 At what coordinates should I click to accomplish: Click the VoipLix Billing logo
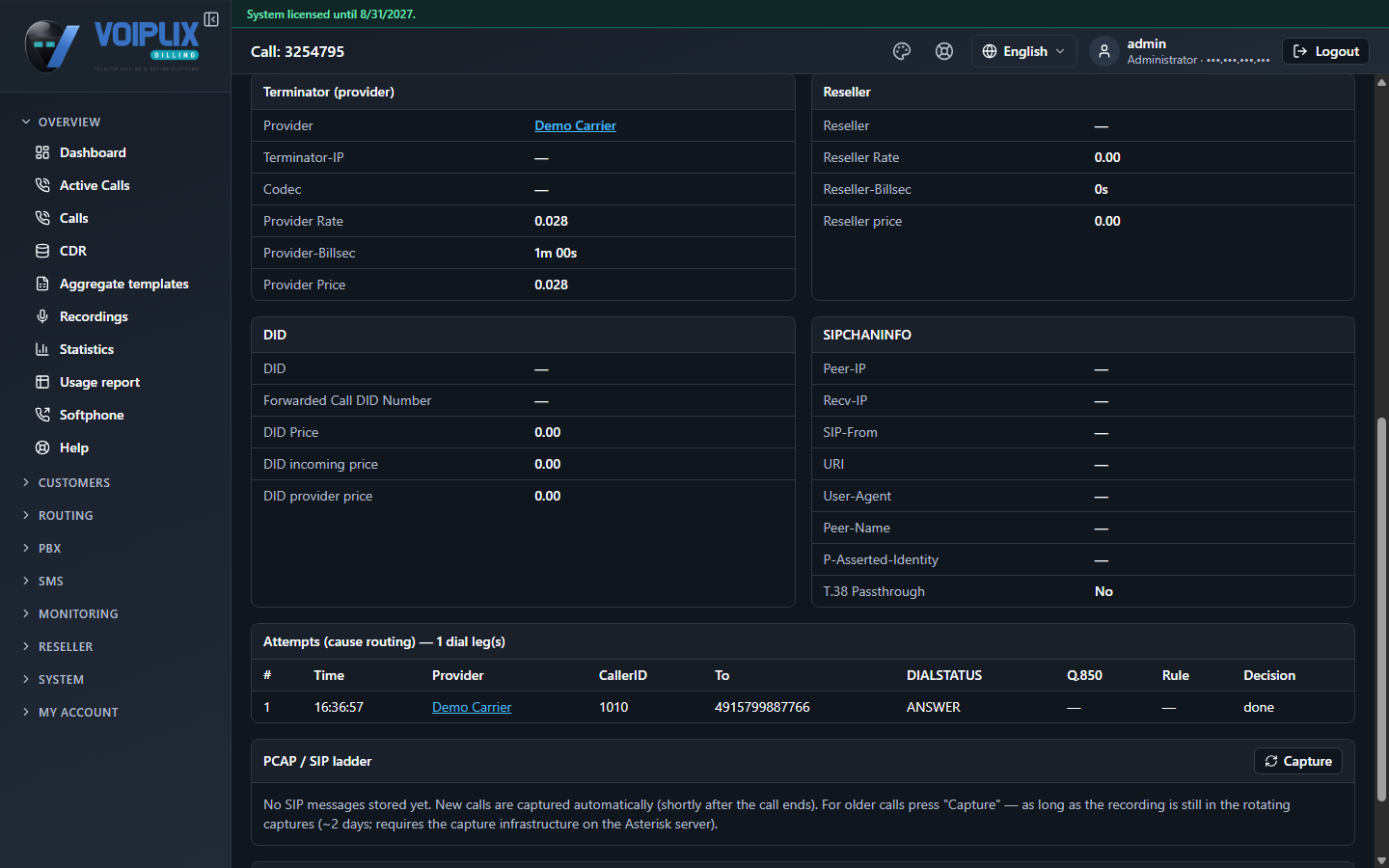point(112,46)
